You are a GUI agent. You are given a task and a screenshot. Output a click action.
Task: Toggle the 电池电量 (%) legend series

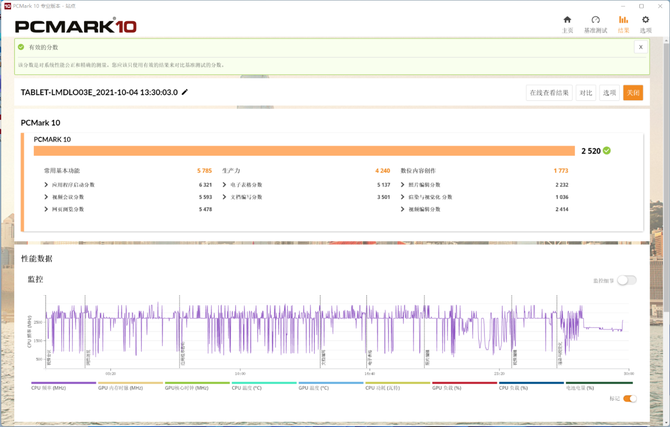599,386
